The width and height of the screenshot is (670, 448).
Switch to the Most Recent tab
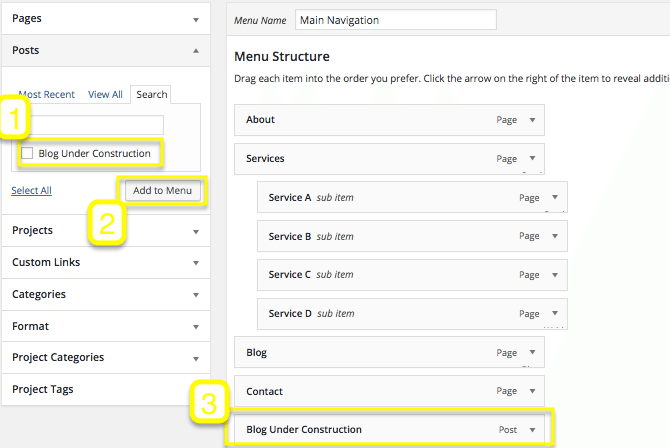pos(46,95)
